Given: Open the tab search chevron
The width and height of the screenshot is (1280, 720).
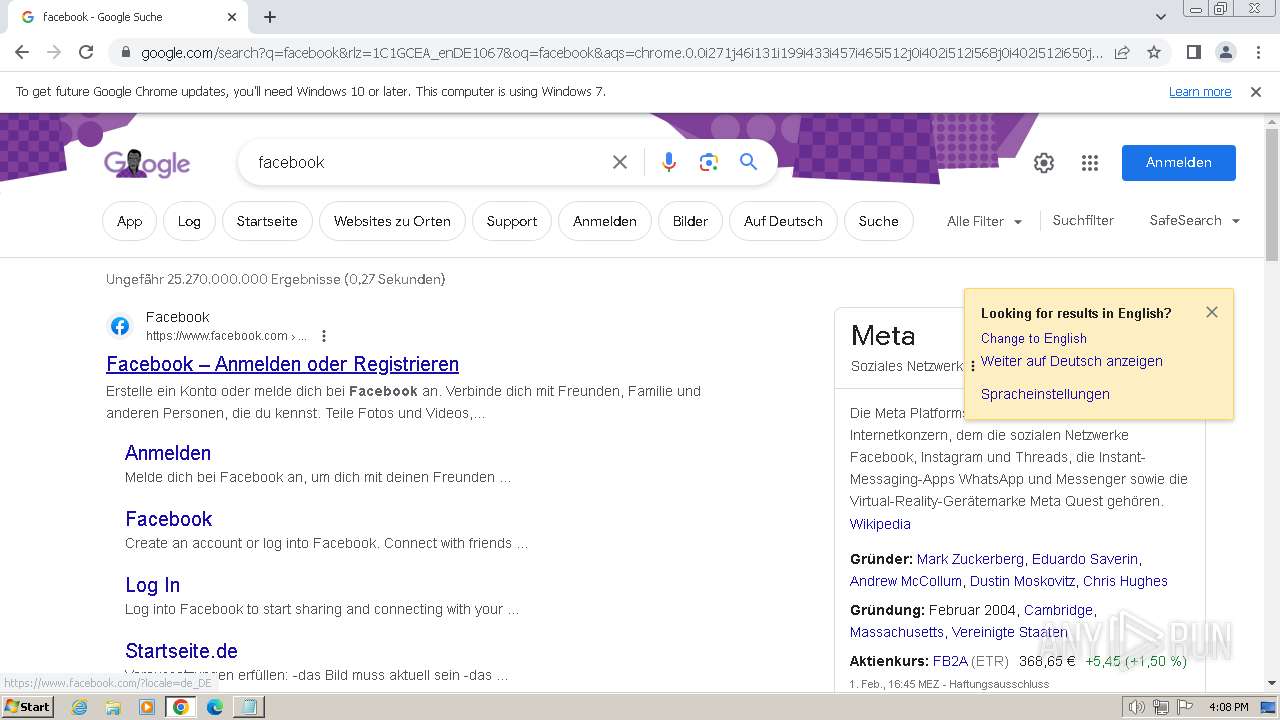Looking at the screenshot, I should coord(1161,17).
